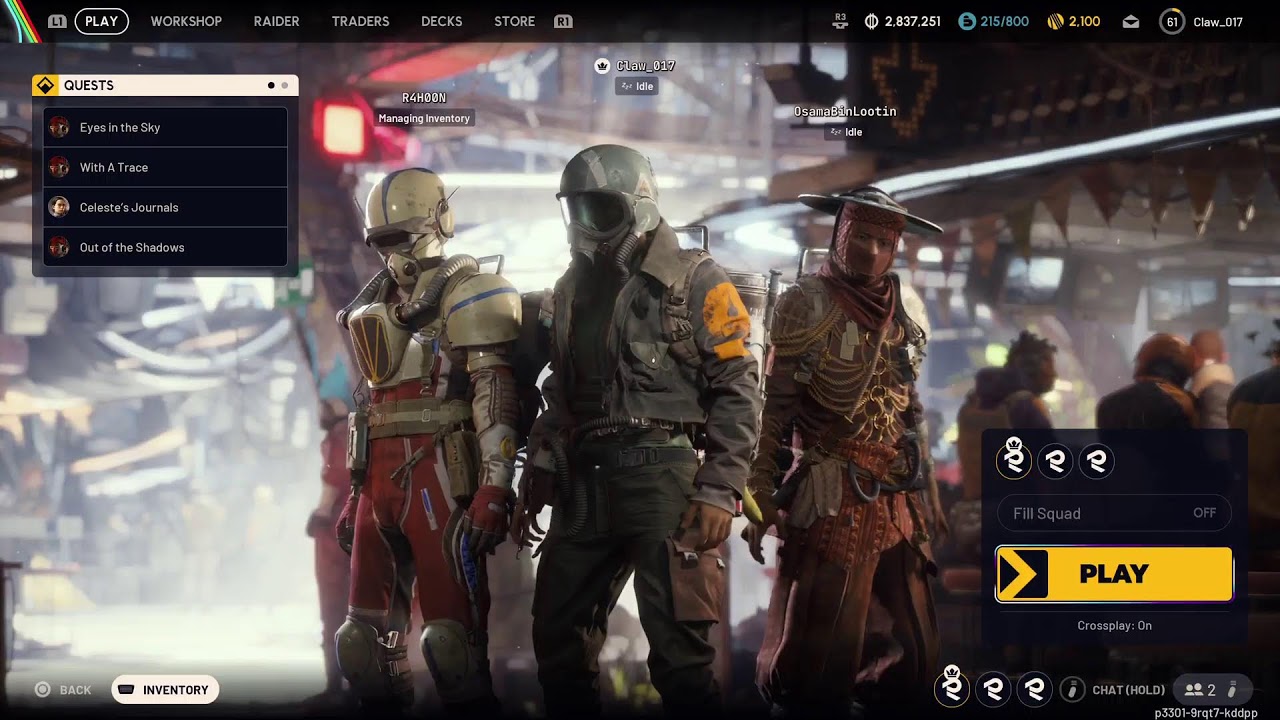This screenshot has width=1280, height=720.
Task: Click the Claw_017 nameplate above the center character
Action: coord(645,66)
